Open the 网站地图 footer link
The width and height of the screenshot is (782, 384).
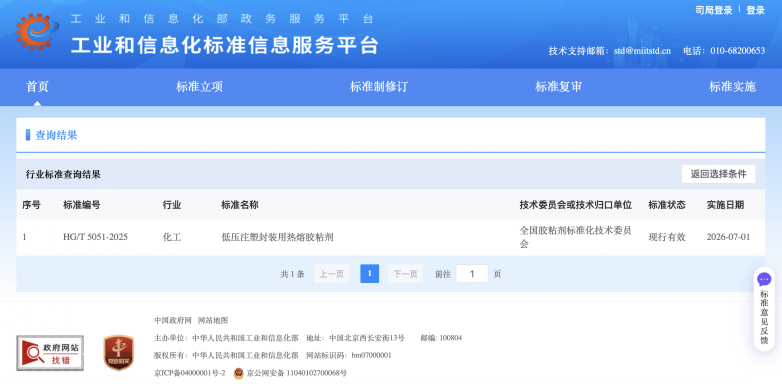point(213,320)
